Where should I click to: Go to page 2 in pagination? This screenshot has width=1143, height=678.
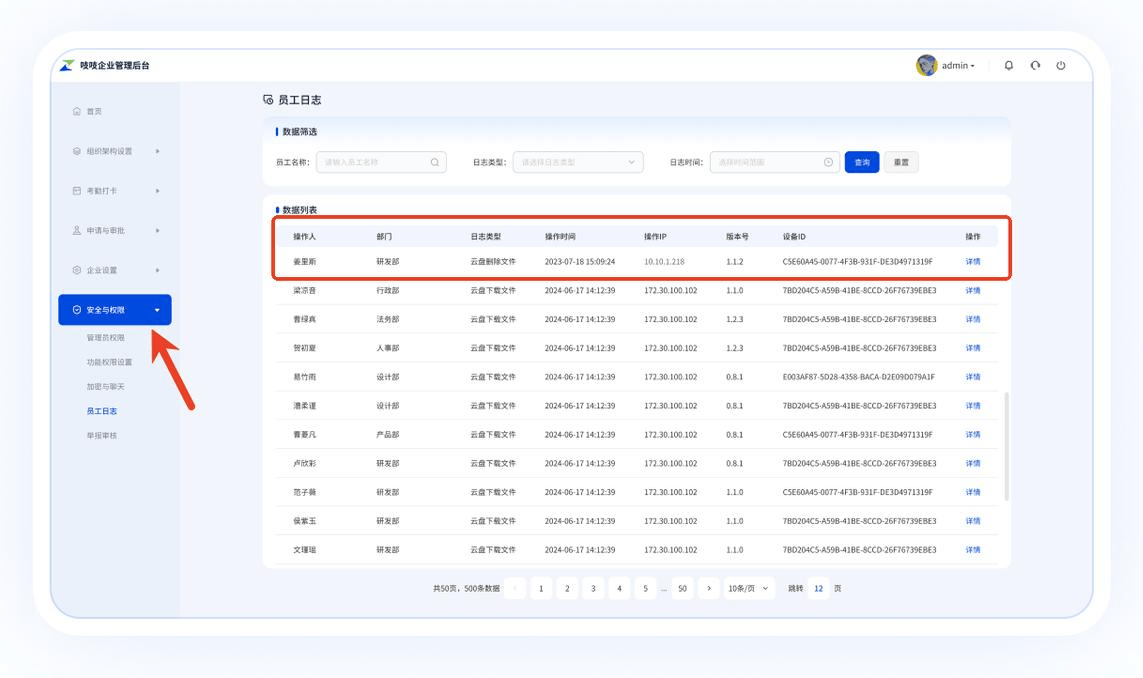pyautogui.click(x=567, y=588)
